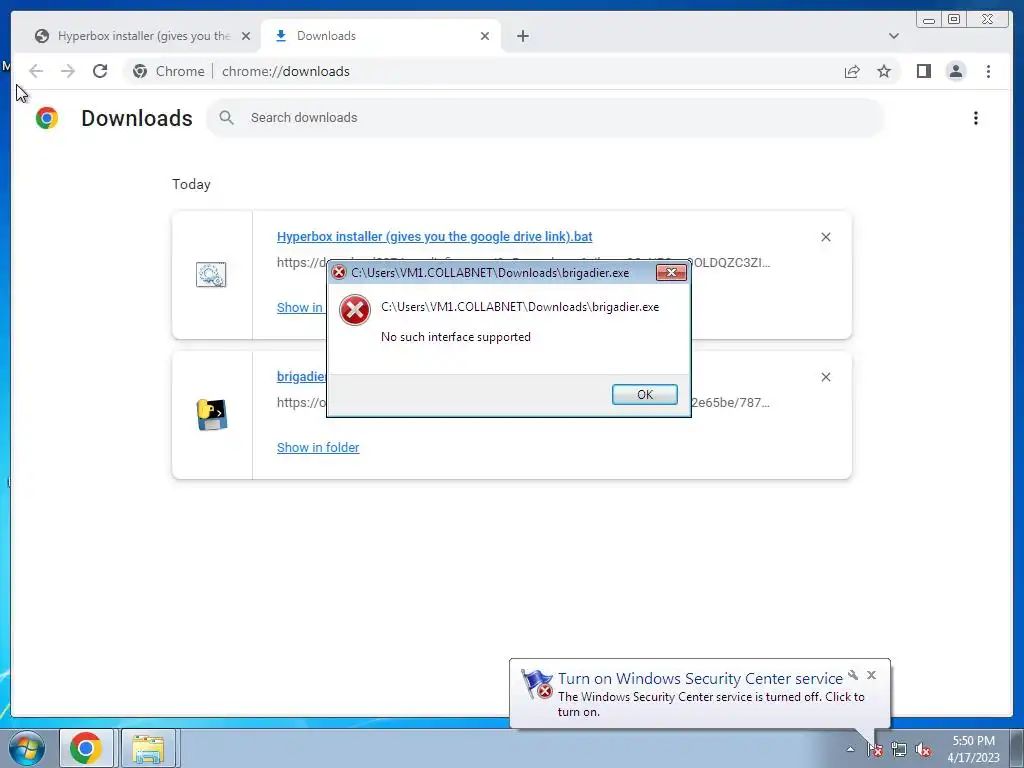Click the brigadier Python file icon
This screenshot has height=768, width=1024.
(212, 415)
